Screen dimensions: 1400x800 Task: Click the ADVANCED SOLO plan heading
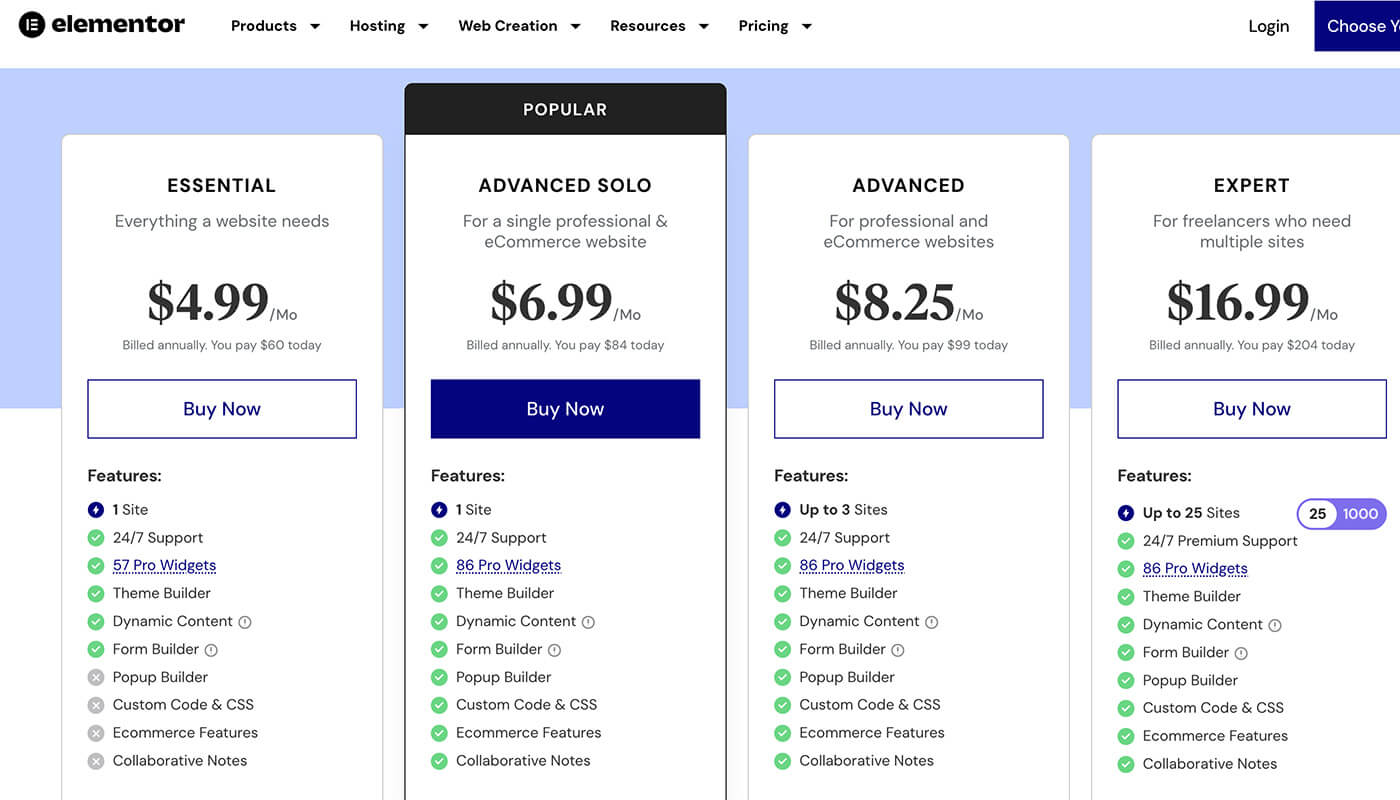[x=565, y=186]
